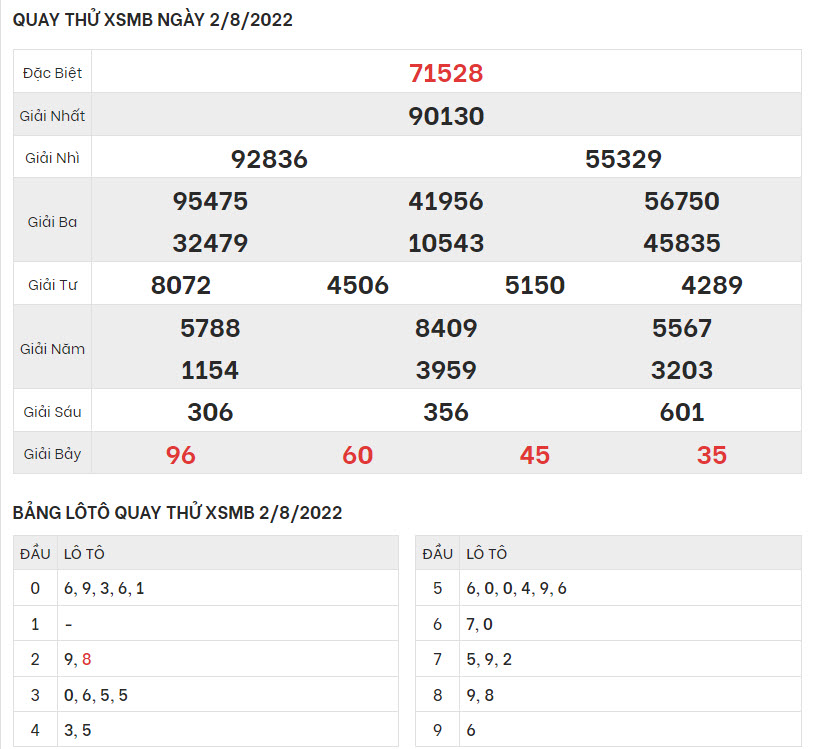Screen dimensions: 814x749
Task: Select loto row with values 6, 9, 3, 6, 1
Action: coord(104,589)
